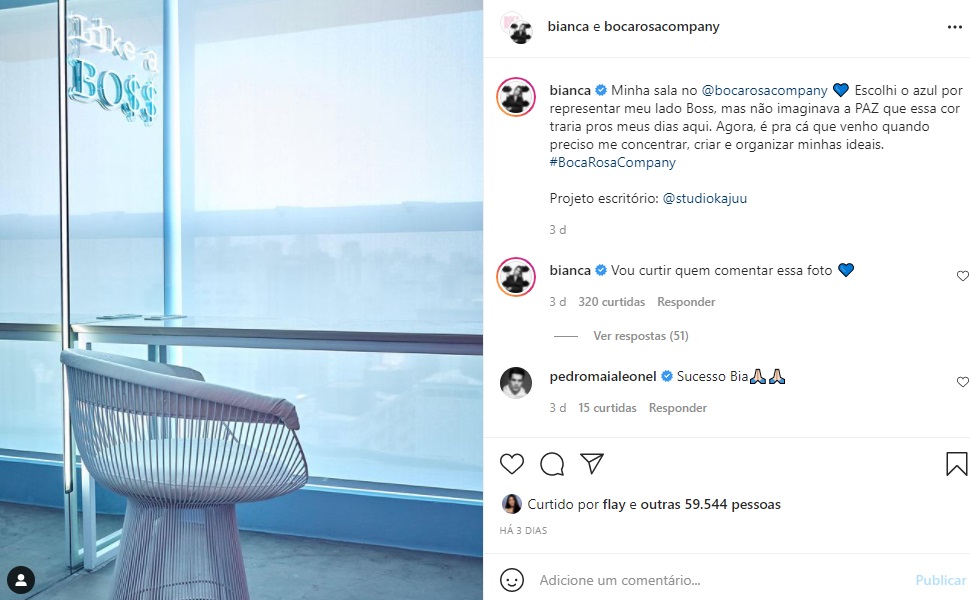Open the three-dot more options menu

point(955,27)
